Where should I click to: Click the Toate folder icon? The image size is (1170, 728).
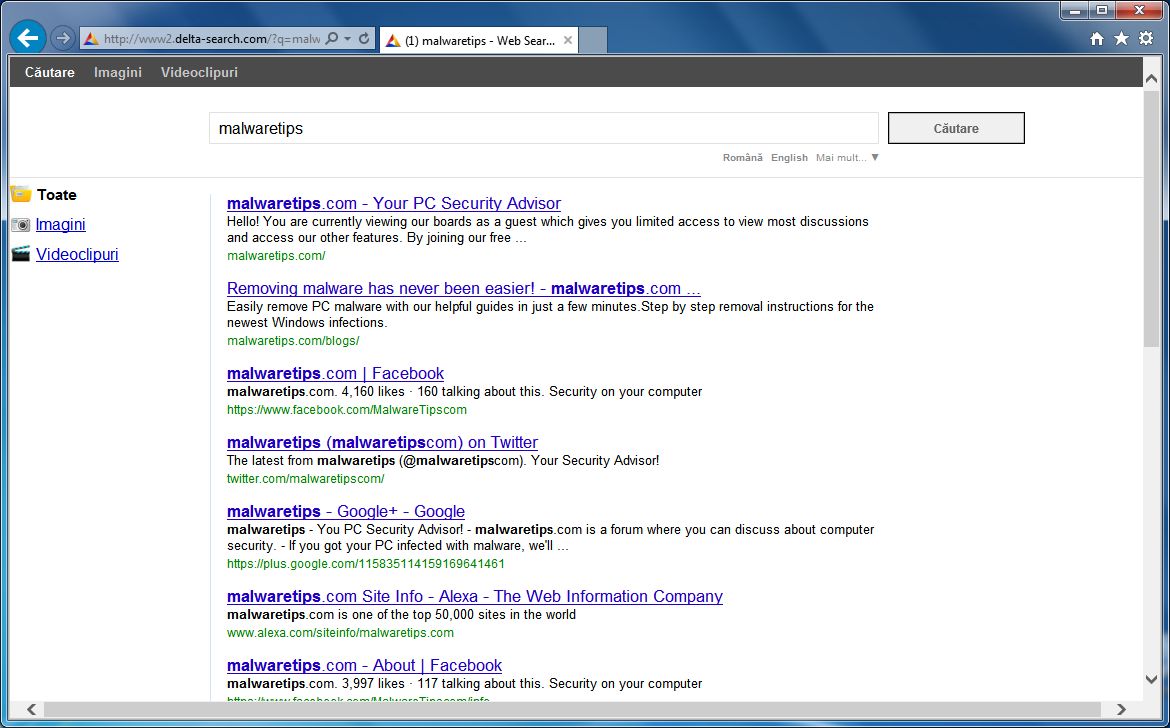(20, 194)
